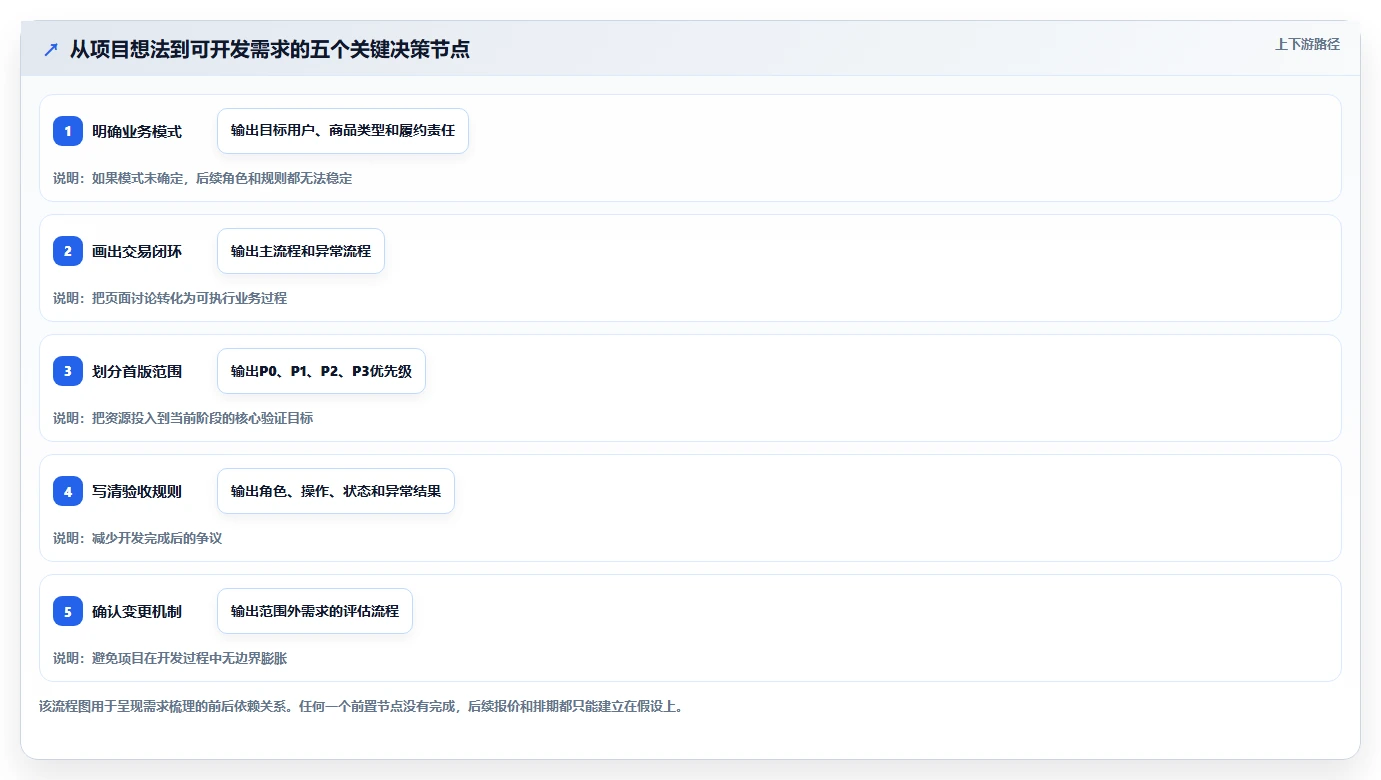Click the footer text starting 该流程图用于呈现
1381x780 pixels.
coord(361,706)
